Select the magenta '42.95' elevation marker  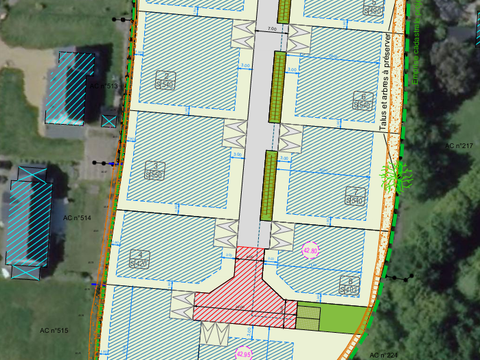[x=243, y=354]
